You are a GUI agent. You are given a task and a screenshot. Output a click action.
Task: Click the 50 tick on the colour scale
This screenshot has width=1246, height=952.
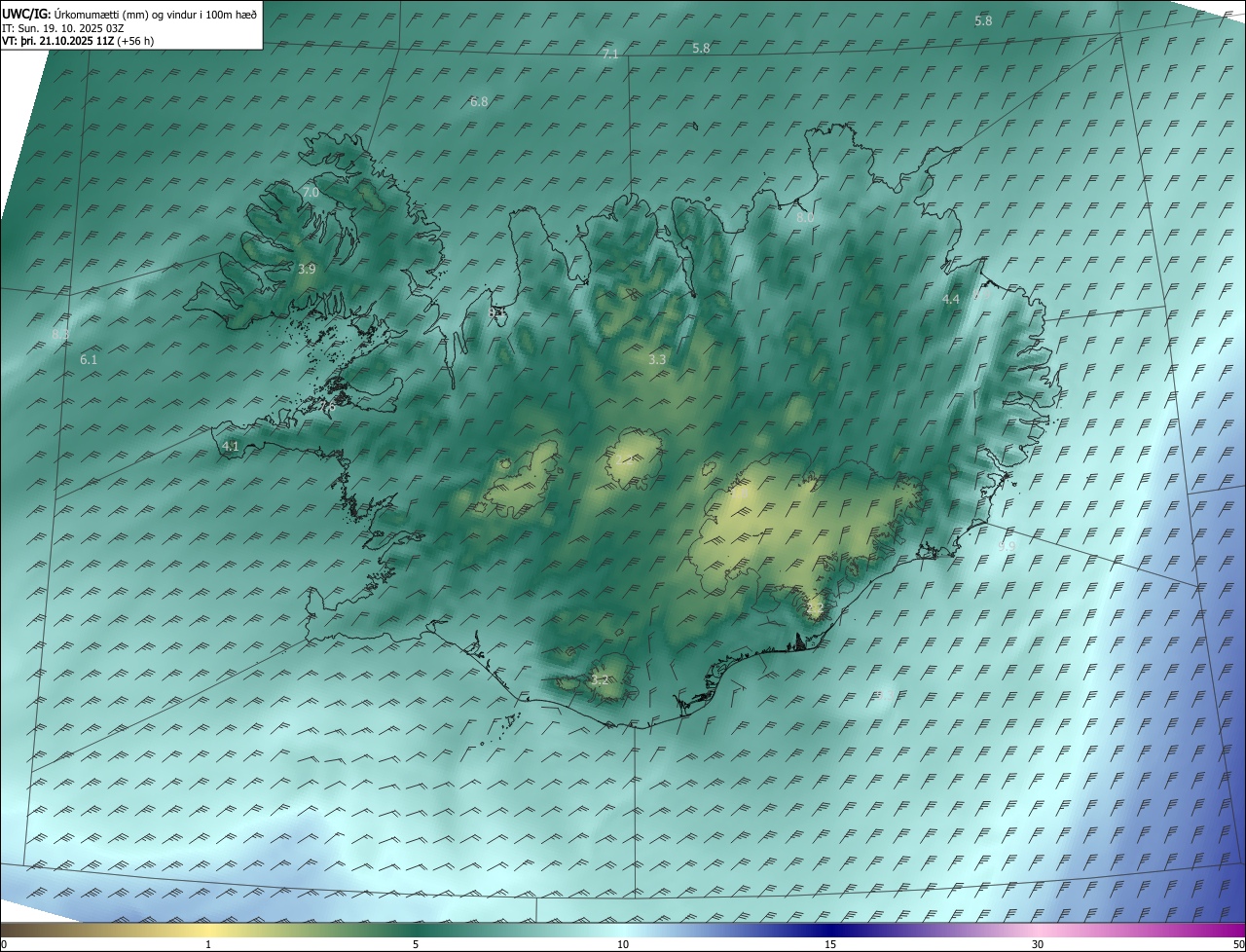1238,944
